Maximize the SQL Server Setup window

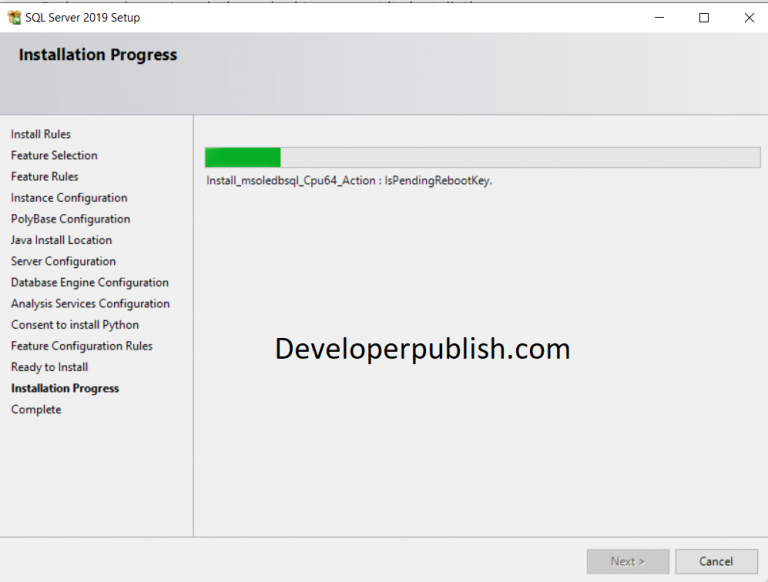tap(704, 18)
